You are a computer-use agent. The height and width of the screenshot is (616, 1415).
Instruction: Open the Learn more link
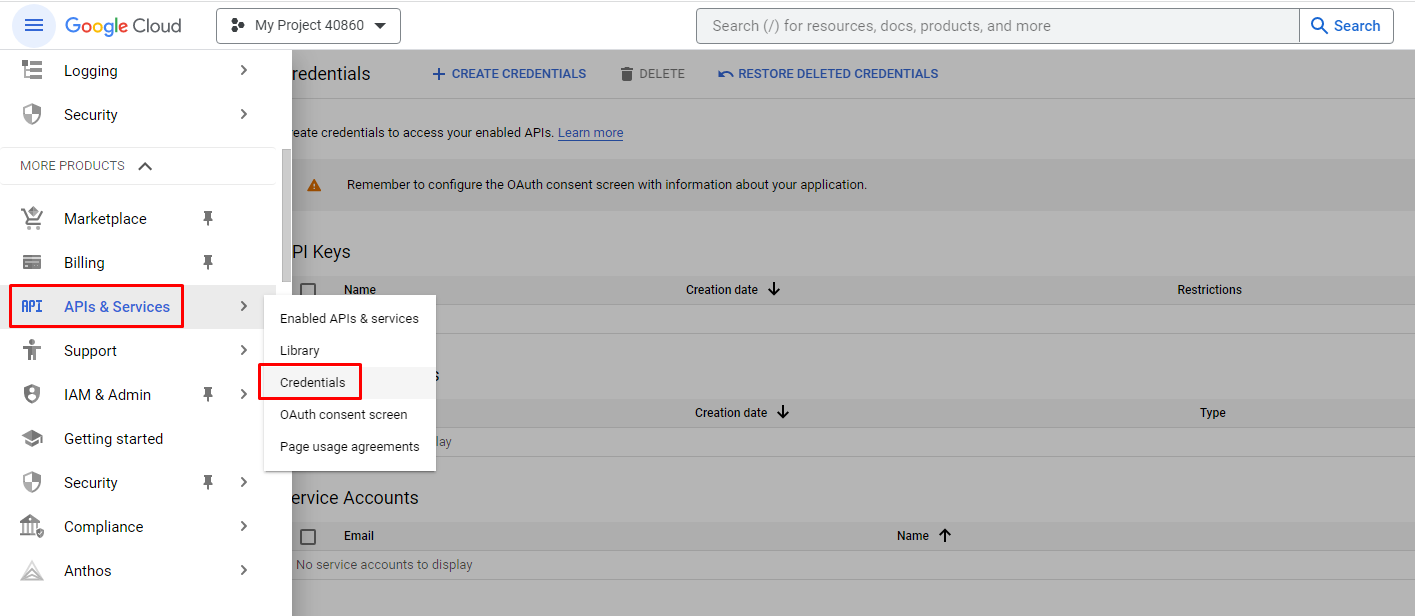point(590,132)
